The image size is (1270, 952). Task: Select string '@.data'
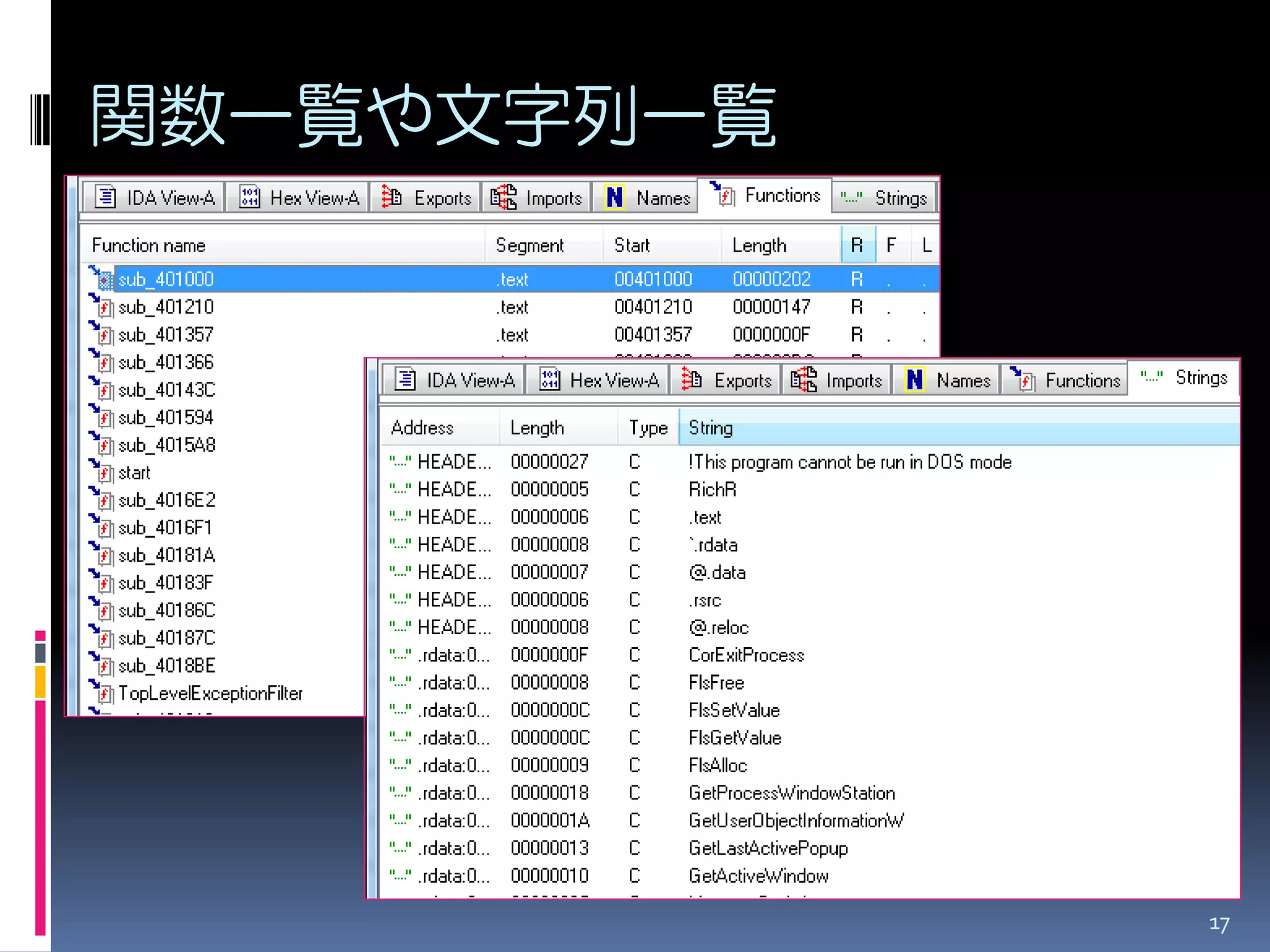point(717,572)
